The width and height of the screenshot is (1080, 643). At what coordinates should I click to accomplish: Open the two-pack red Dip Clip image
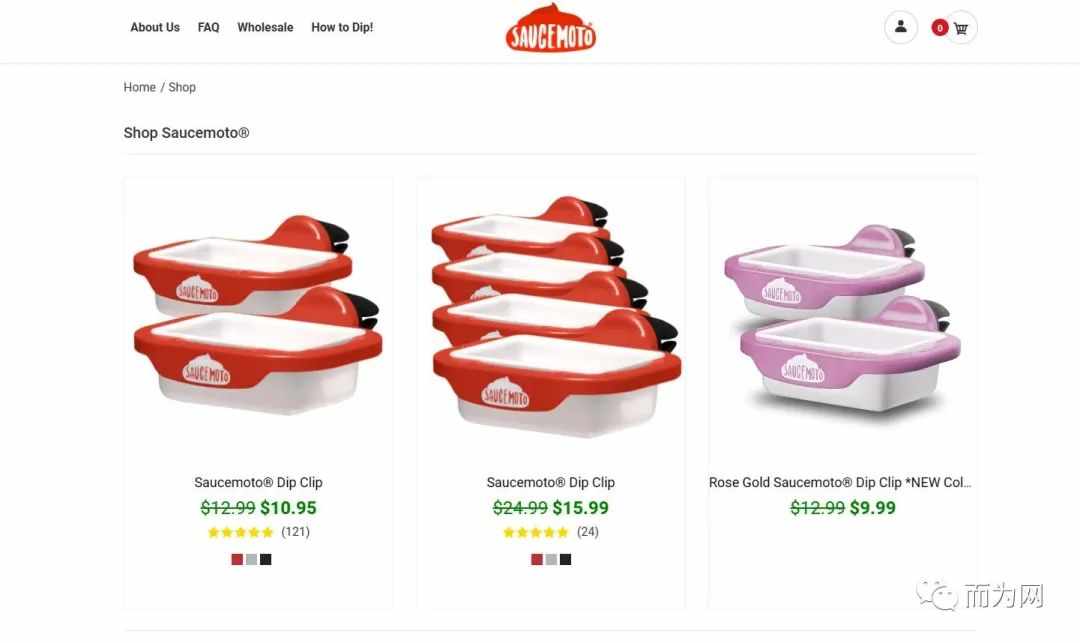click(x=258, y=315)
